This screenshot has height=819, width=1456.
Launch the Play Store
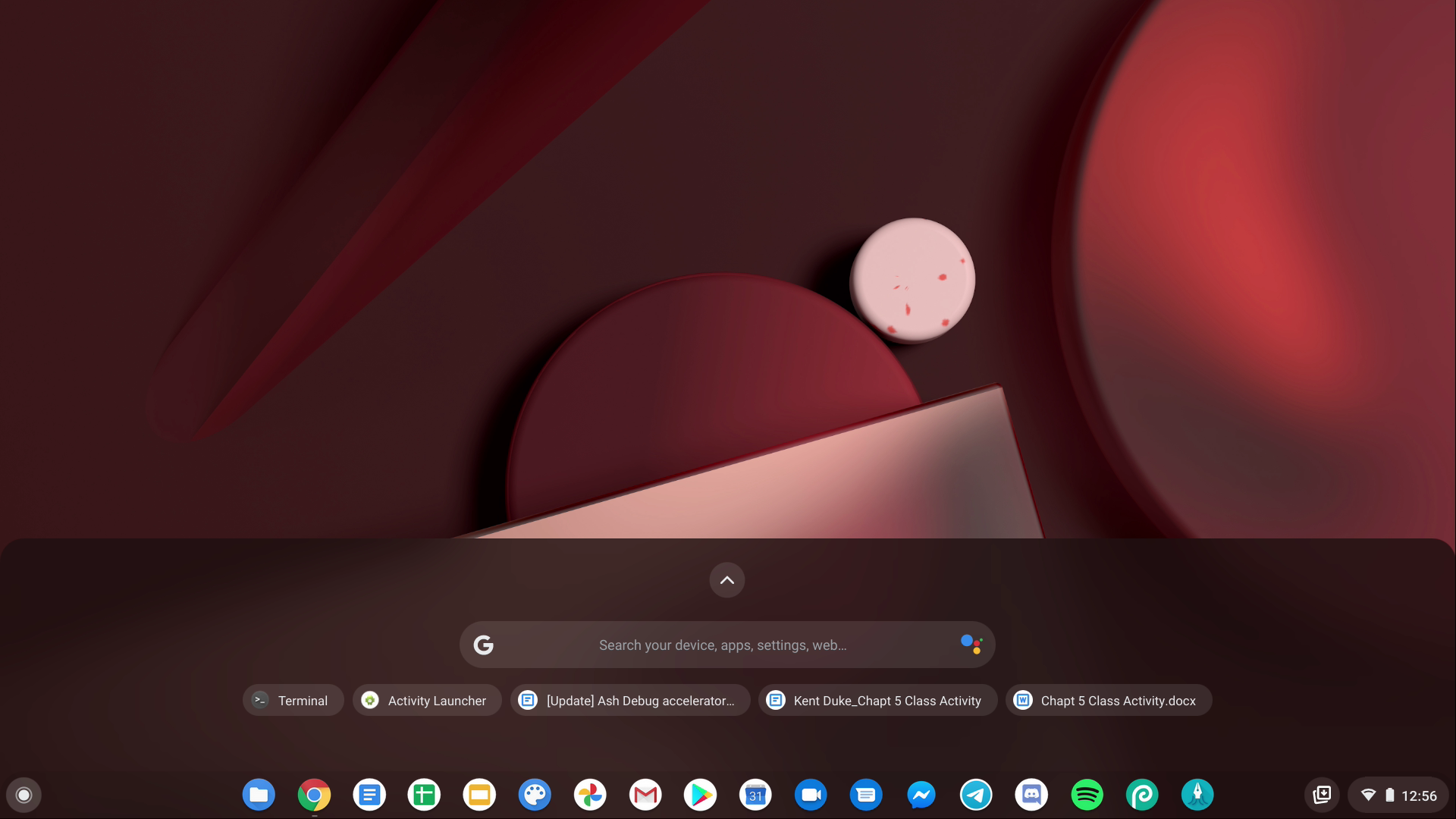pyautogui.click(x=701, y=794)
